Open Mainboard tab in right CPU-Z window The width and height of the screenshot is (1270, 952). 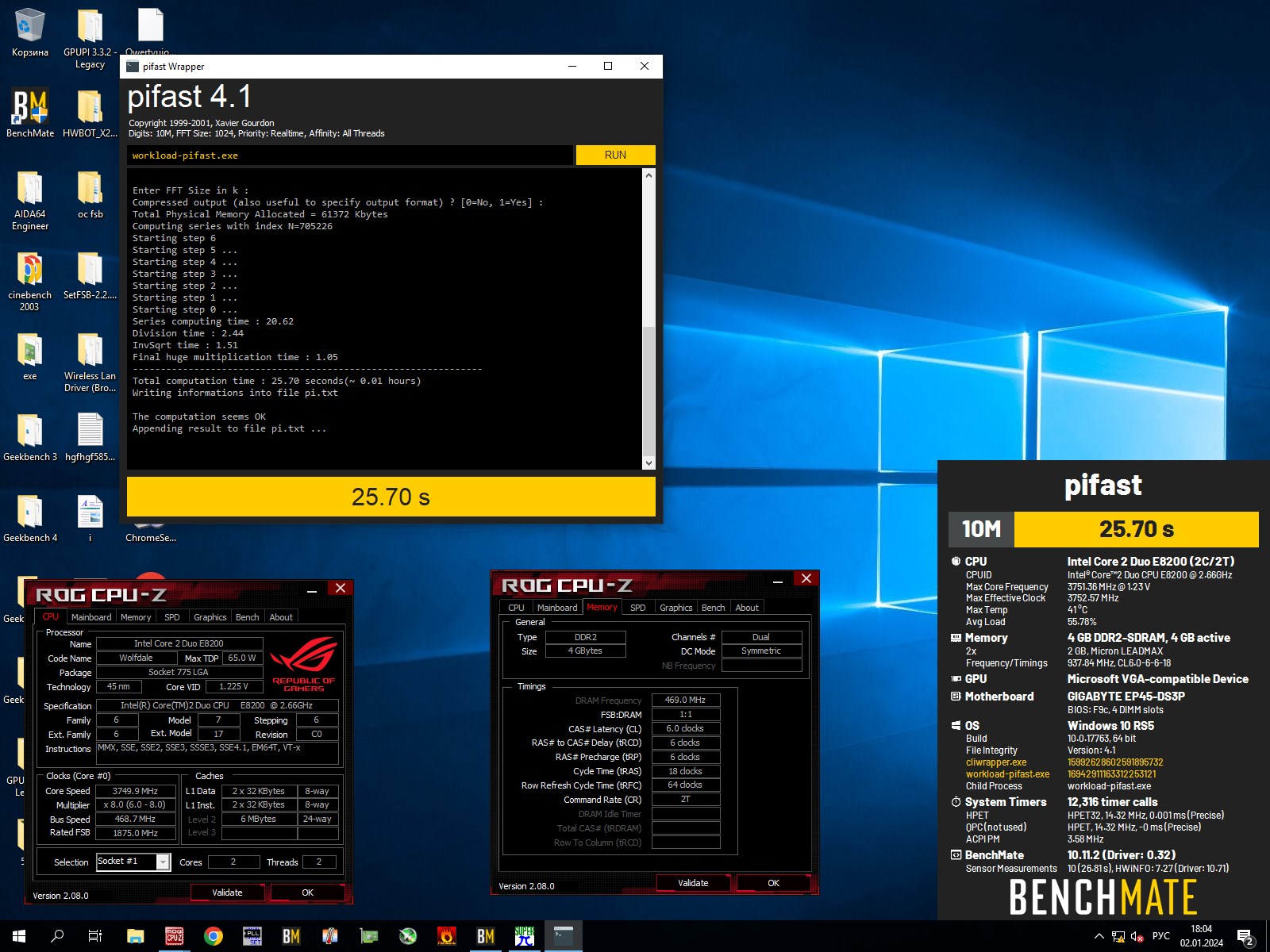click(557, 608)
